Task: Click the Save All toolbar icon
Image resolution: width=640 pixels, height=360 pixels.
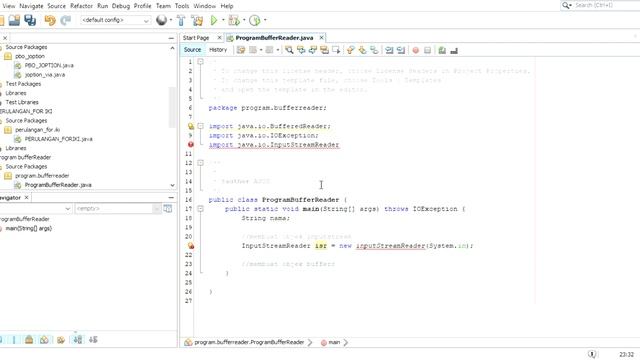Action: (30, 20)
